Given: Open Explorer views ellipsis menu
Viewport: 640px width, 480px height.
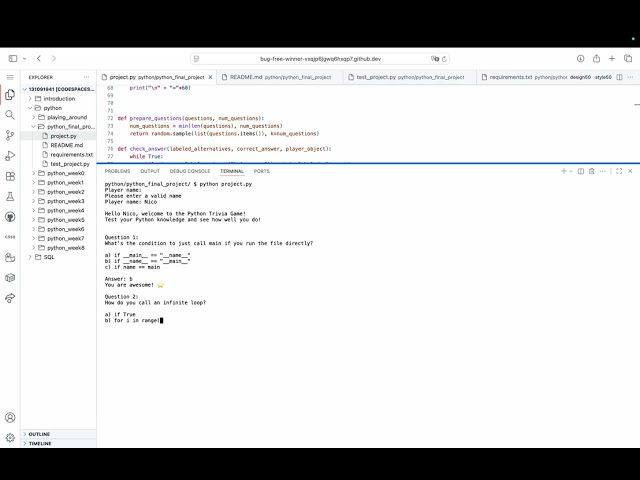Looking at the screenshot, I should [x=86, y=77].
